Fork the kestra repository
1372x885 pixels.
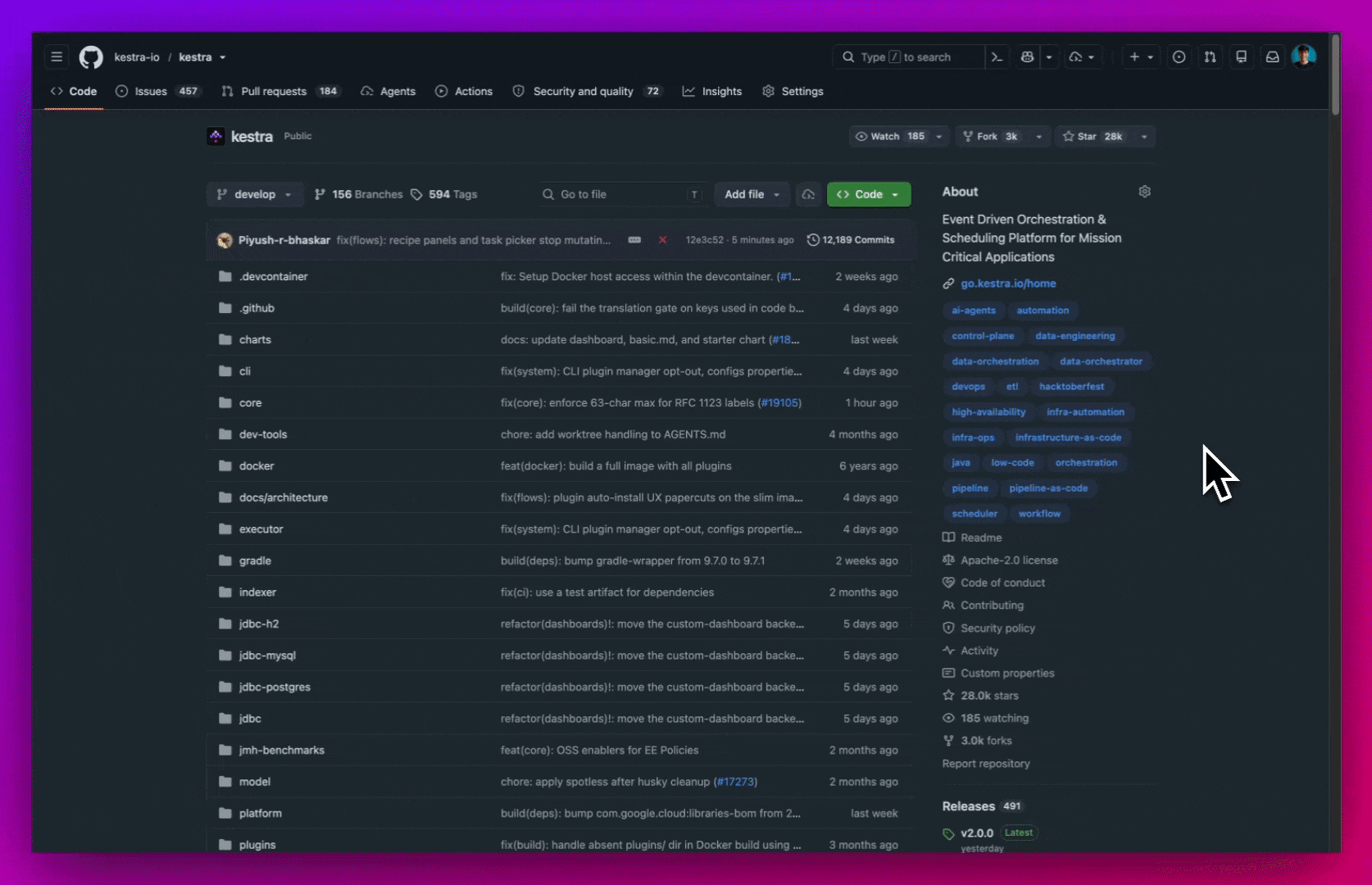pyautogui.click(x=992, y=137)
